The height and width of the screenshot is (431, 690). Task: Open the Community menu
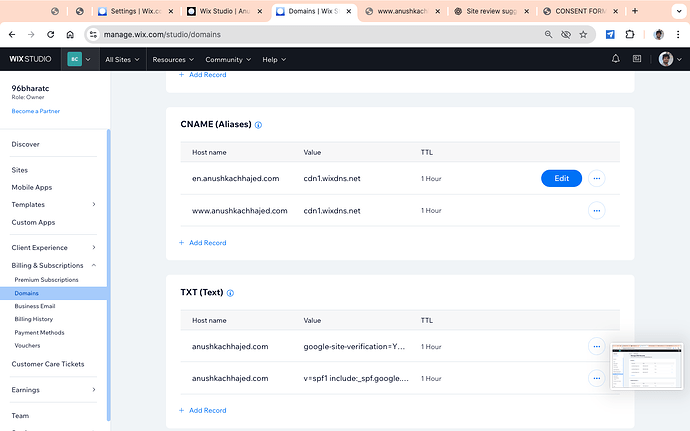click(228, 59)
